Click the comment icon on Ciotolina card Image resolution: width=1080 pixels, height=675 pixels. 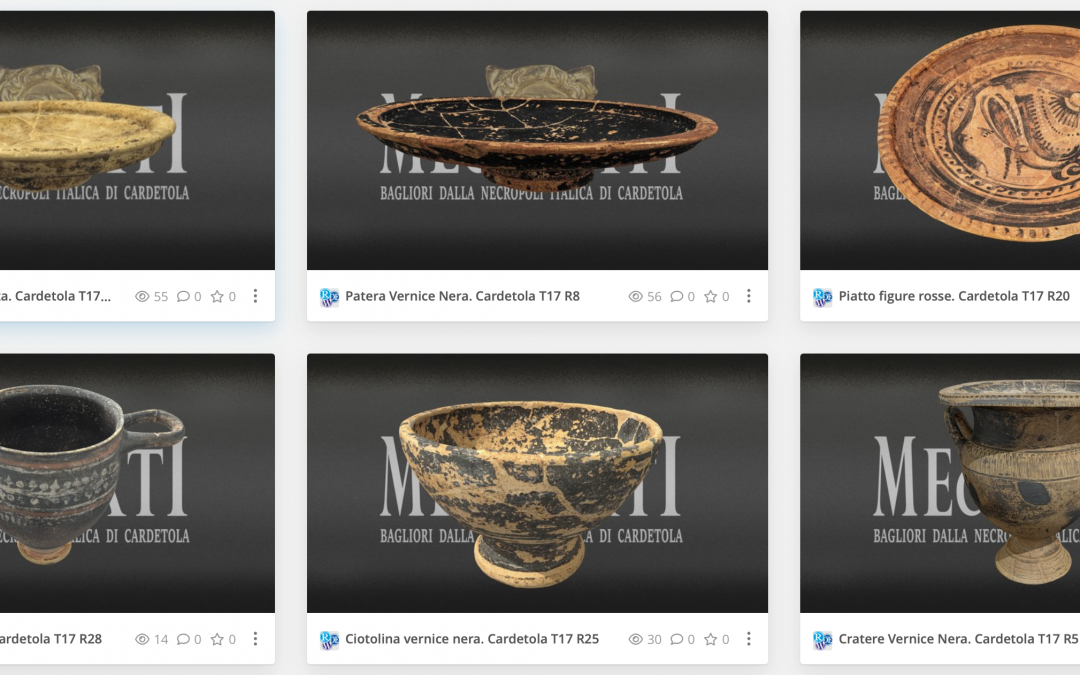click(676, 639)
